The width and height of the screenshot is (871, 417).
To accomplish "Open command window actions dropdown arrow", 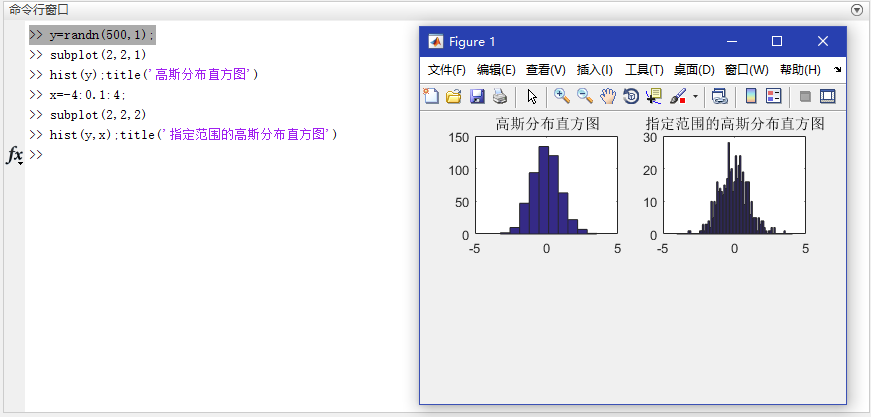I will click(x=856, y=10).
